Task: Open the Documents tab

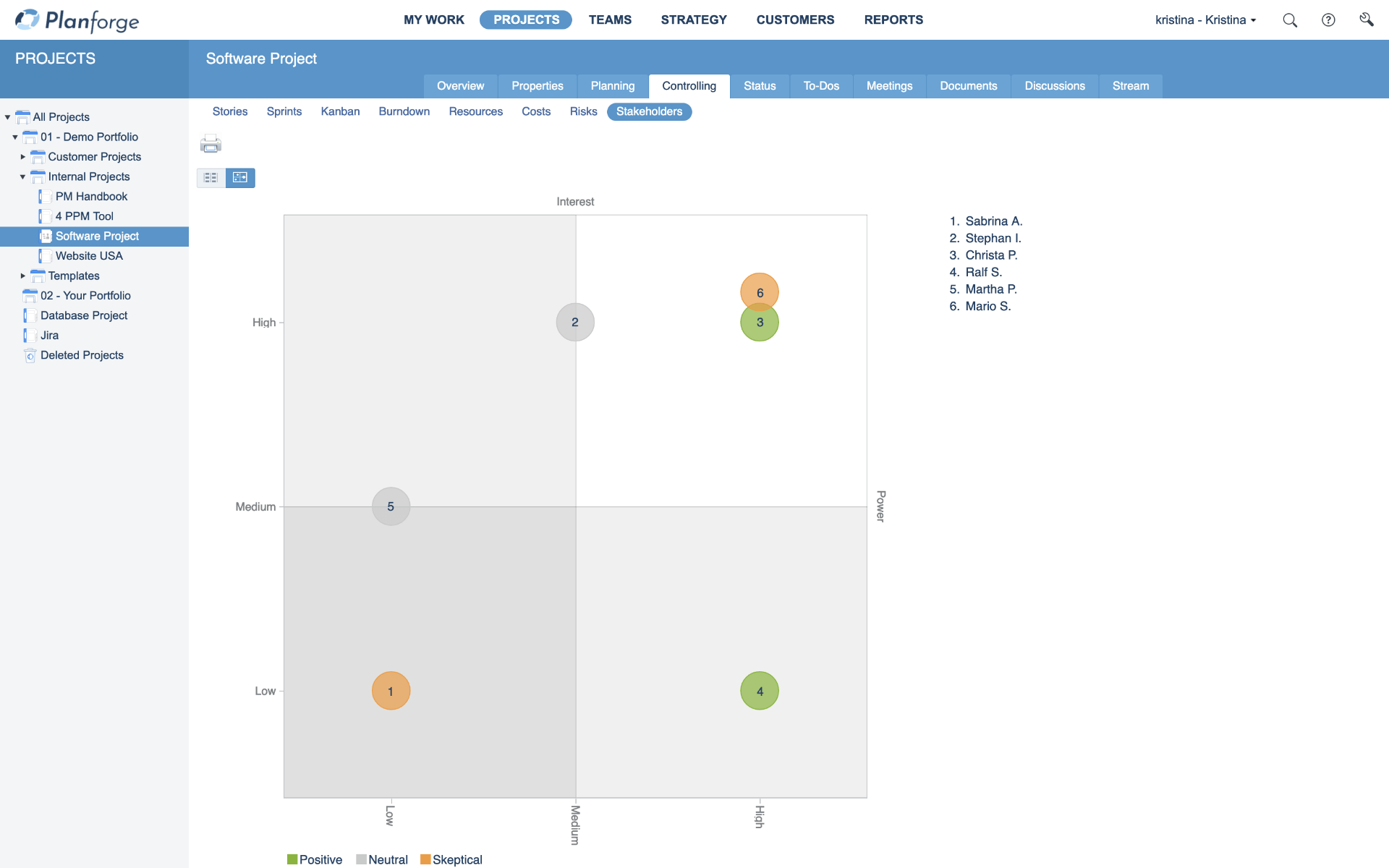Action: tap(968, 86)
